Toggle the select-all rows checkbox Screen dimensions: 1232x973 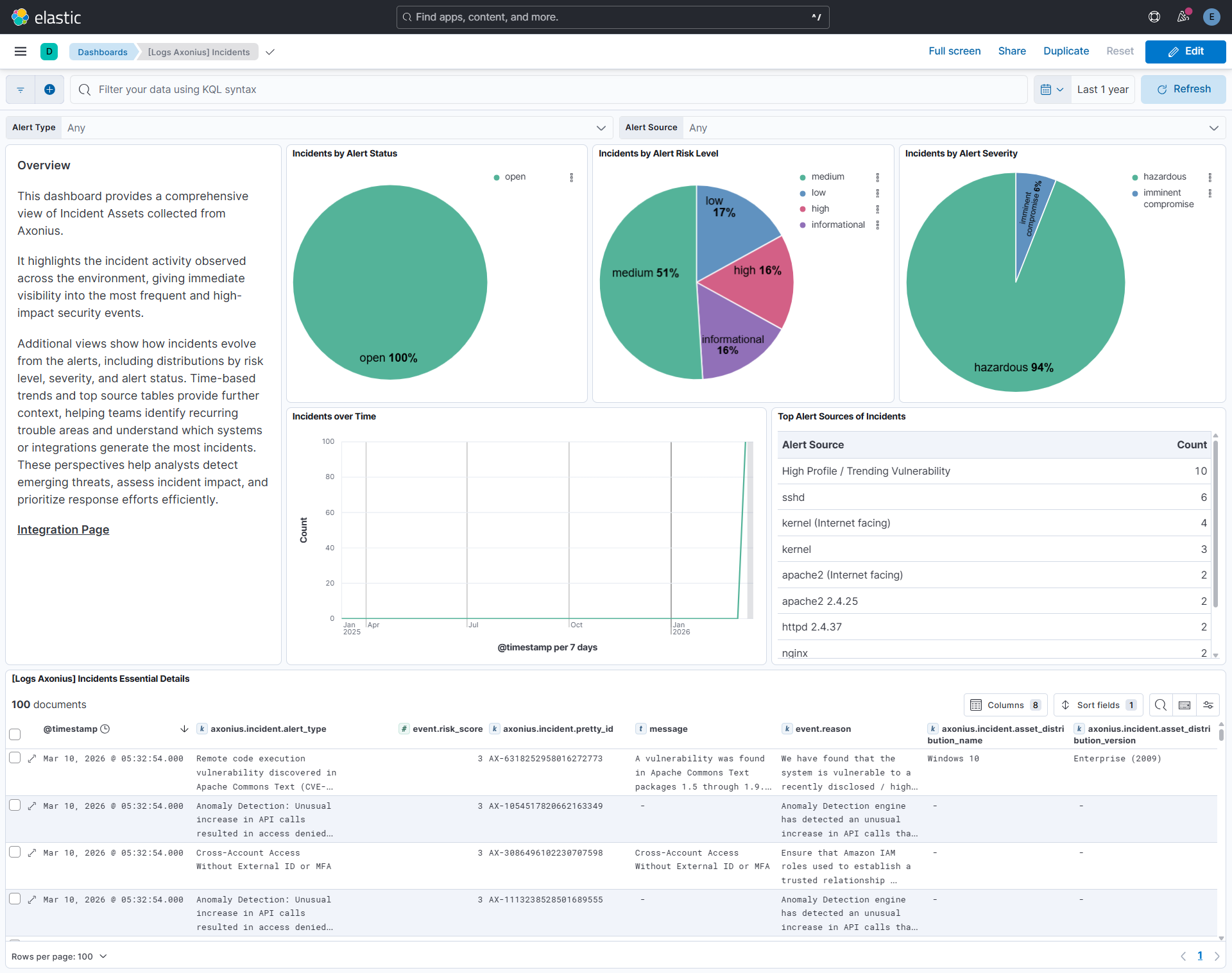(15, 734)
